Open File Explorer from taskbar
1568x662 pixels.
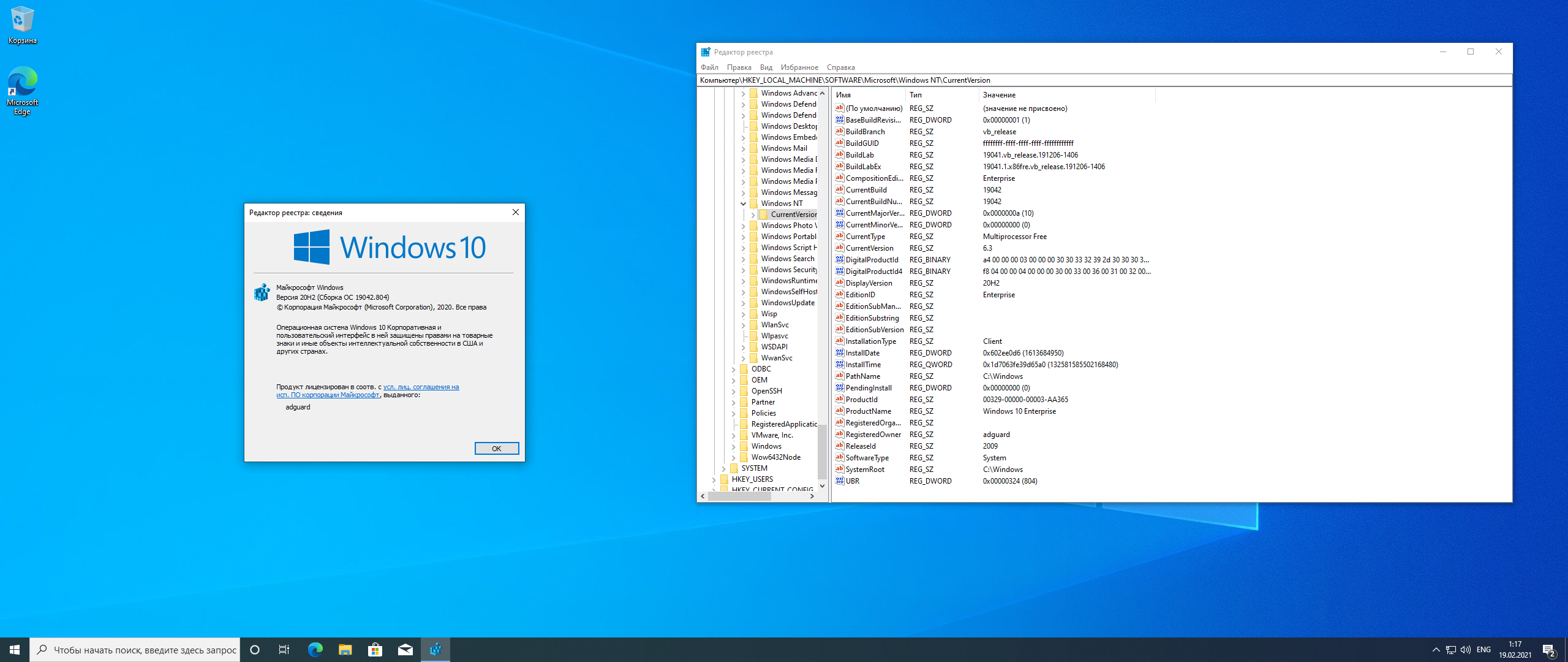click(x=345, y=650)
